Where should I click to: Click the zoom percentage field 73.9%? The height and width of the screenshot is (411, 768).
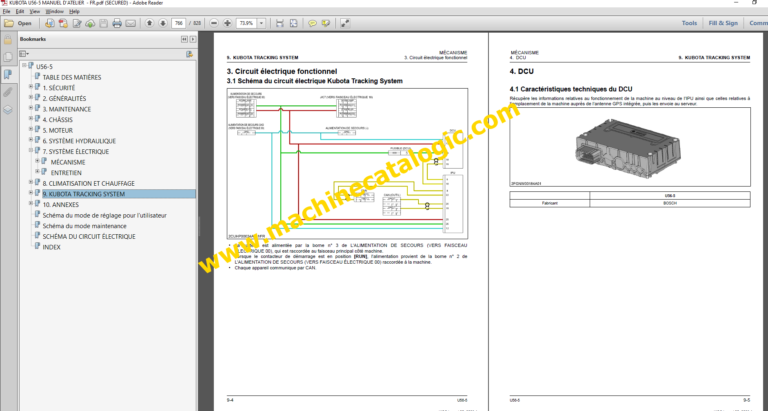[x=246, y=23]
